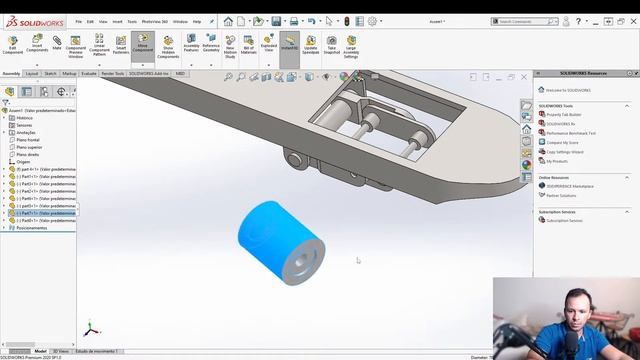The image size is (640, 360).
Task: Start a New Motion Study
Action: (230, 47)
